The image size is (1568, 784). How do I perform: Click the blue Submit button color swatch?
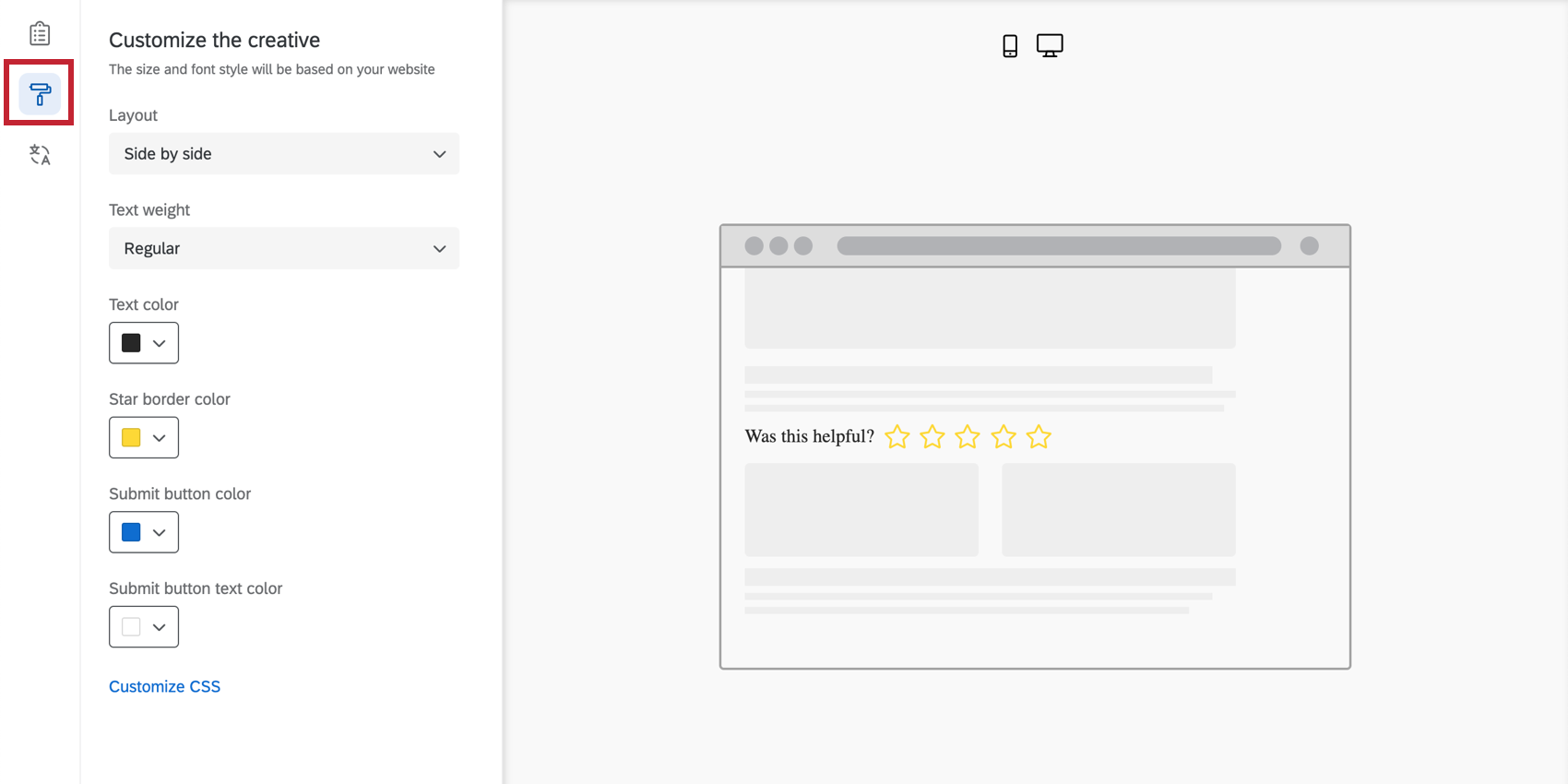coord(131,532)
